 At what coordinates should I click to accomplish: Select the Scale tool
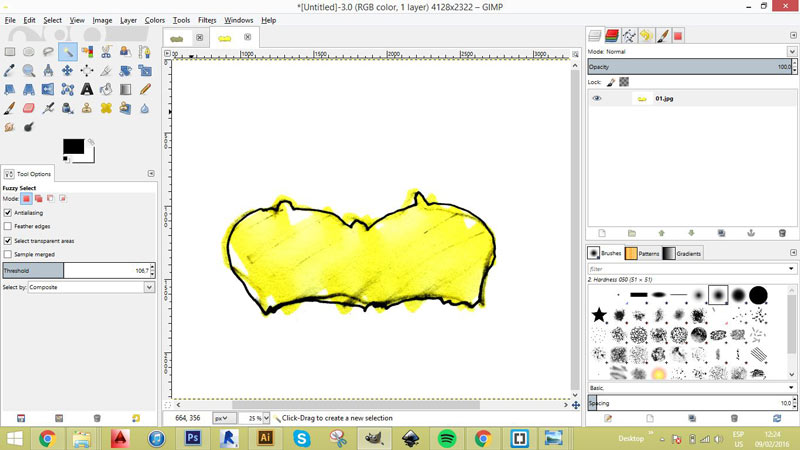[x=145, y=70]
